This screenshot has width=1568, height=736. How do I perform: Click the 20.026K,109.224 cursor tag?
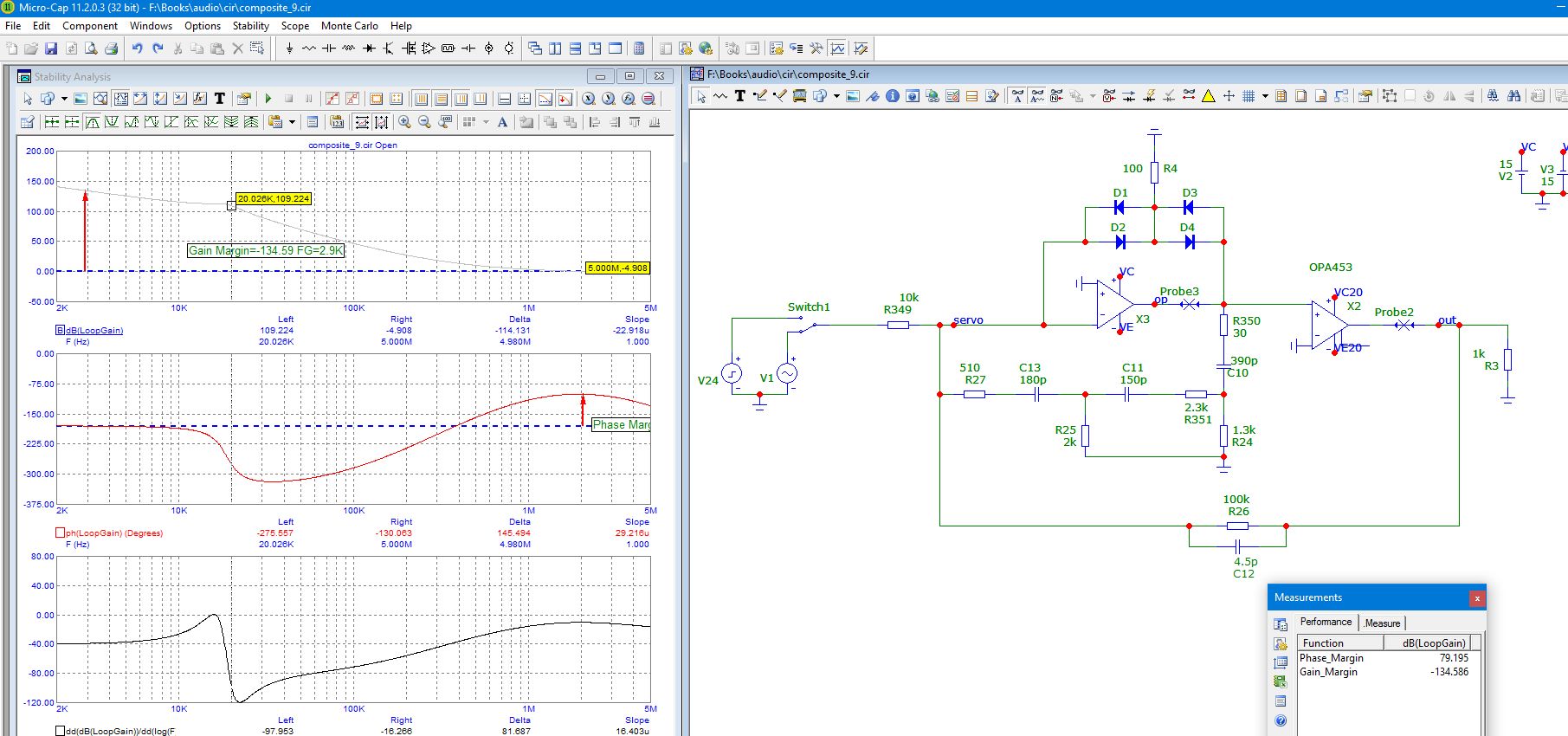[274, 198]
